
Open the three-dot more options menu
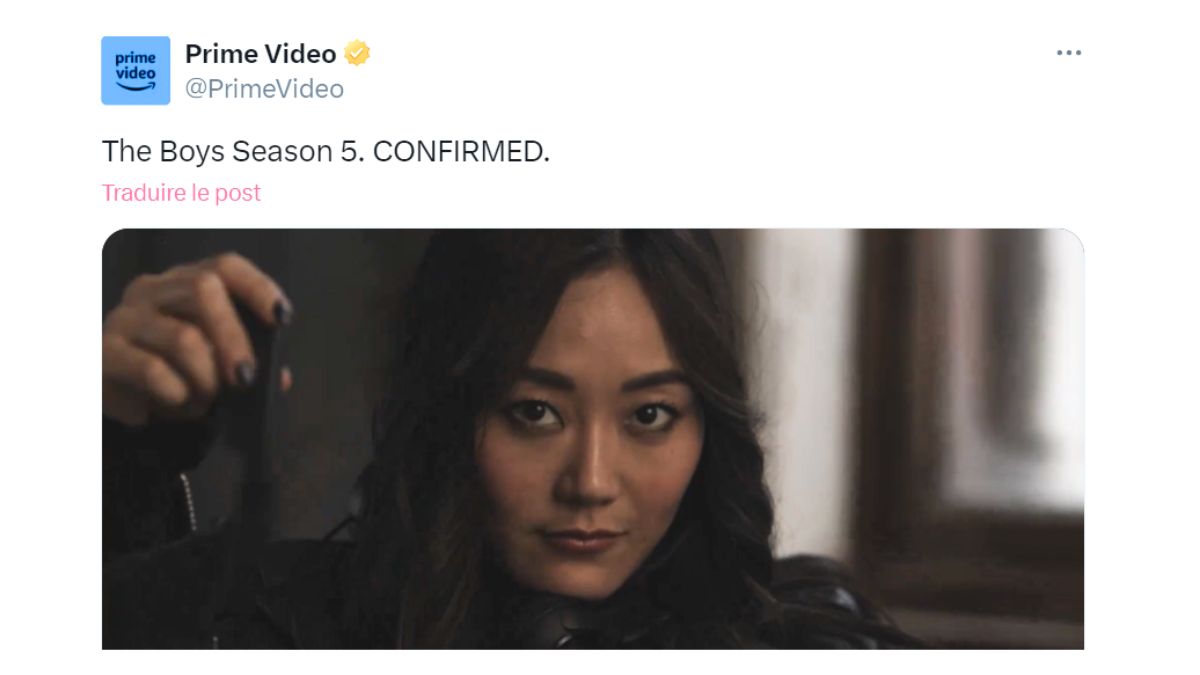tap(1068, 53)
